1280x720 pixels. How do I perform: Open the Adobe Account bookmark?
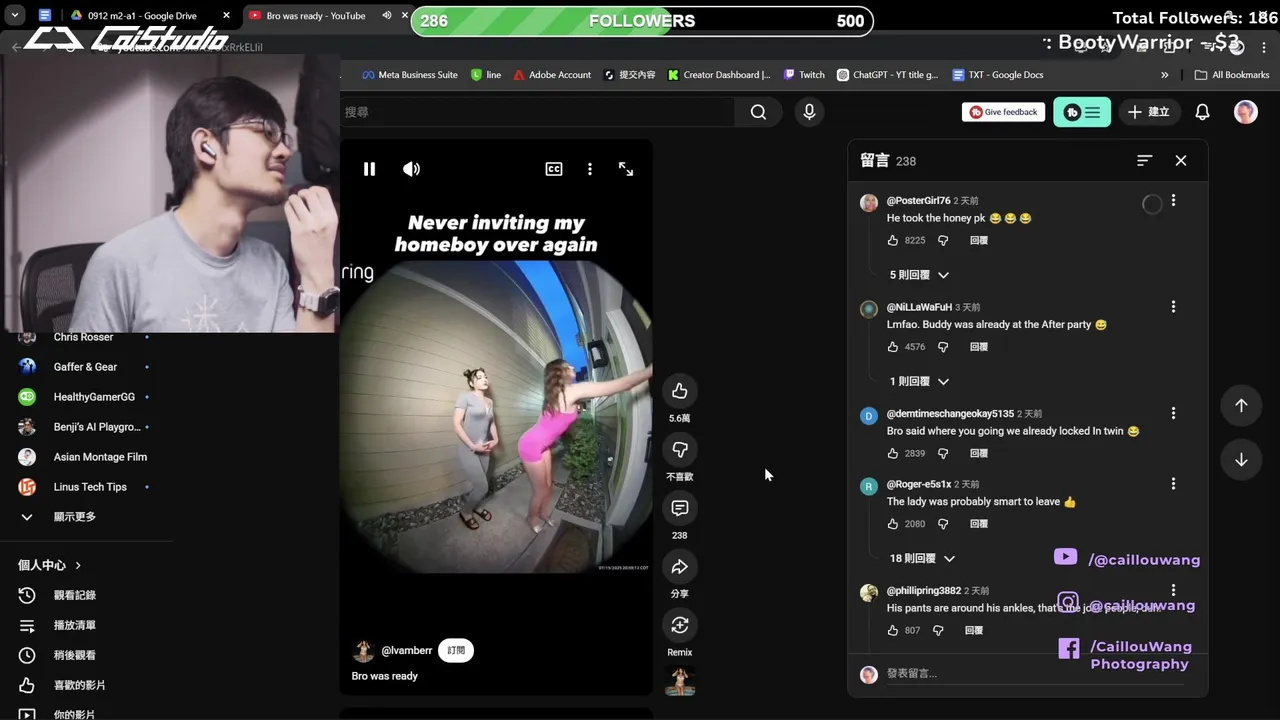(x=552, y=75)
